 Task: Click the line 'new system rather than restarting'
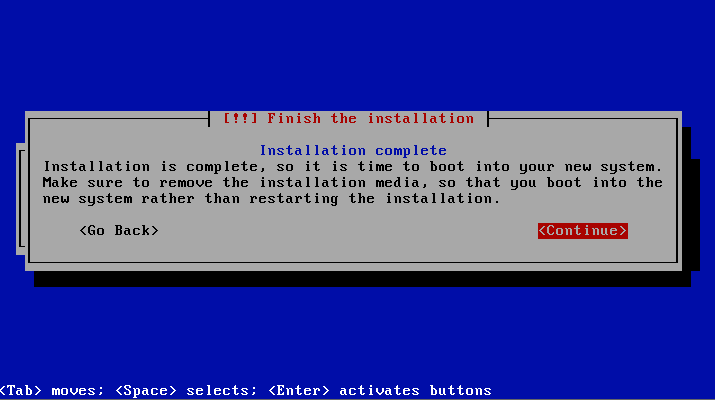click(271, 199)
